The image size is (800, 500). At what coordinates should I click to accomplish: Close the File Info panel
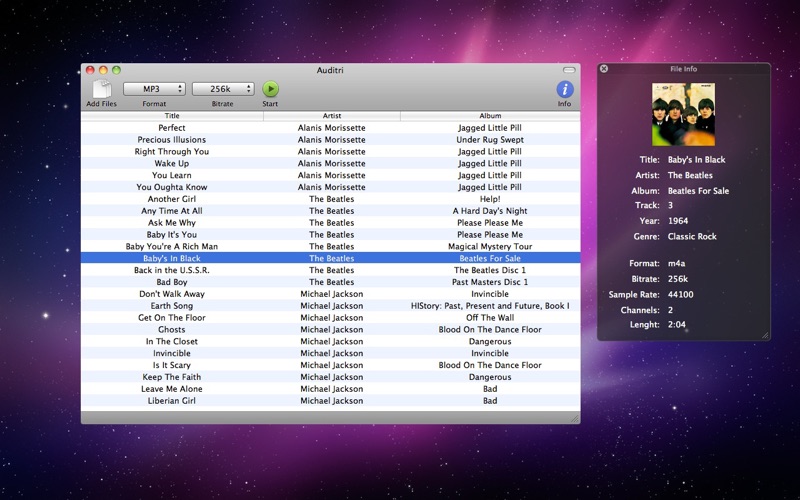click(x=604, y=68)
